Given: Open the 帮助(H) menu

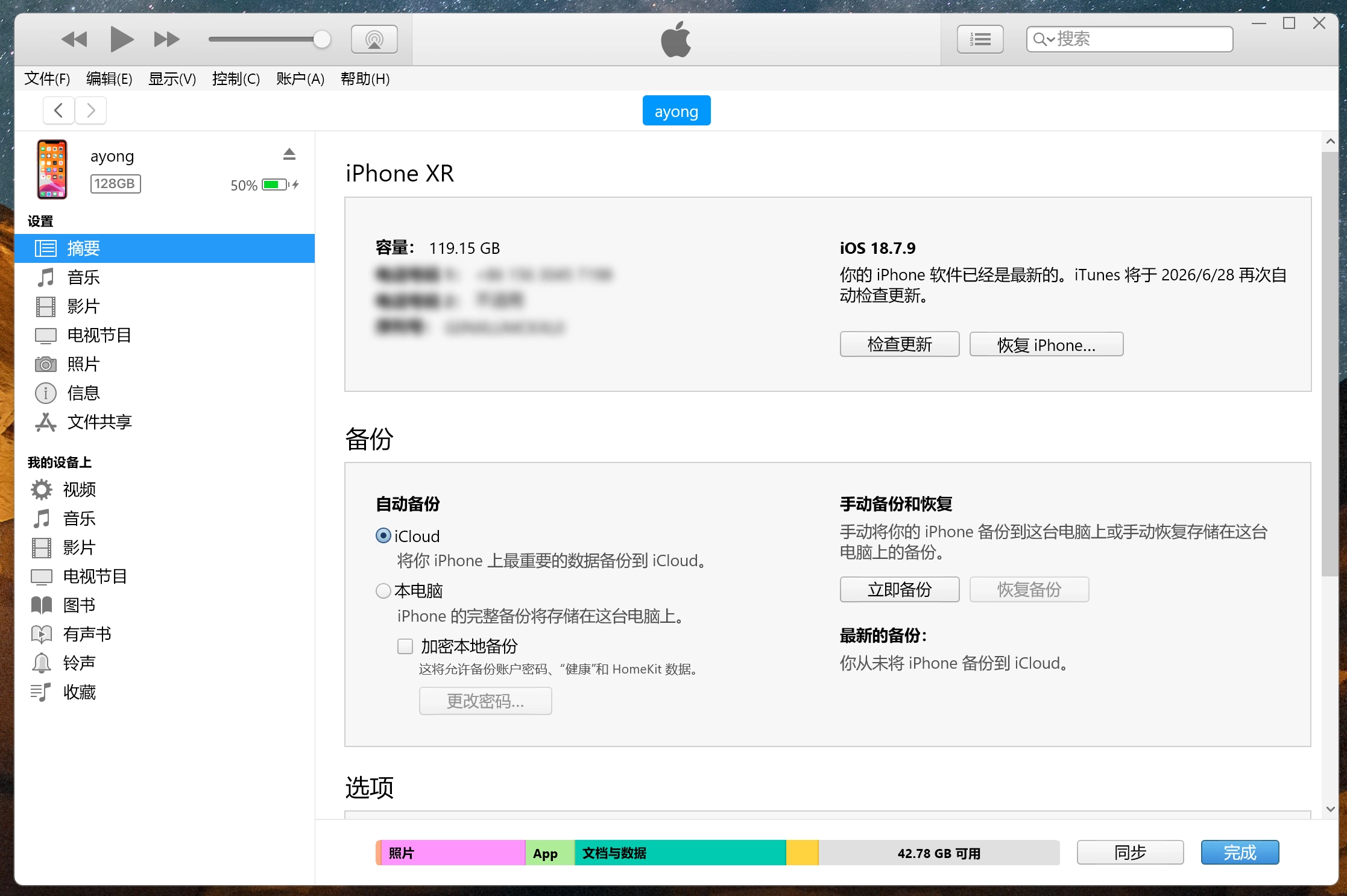Looking at the screenshot, I should click(365, 79).
